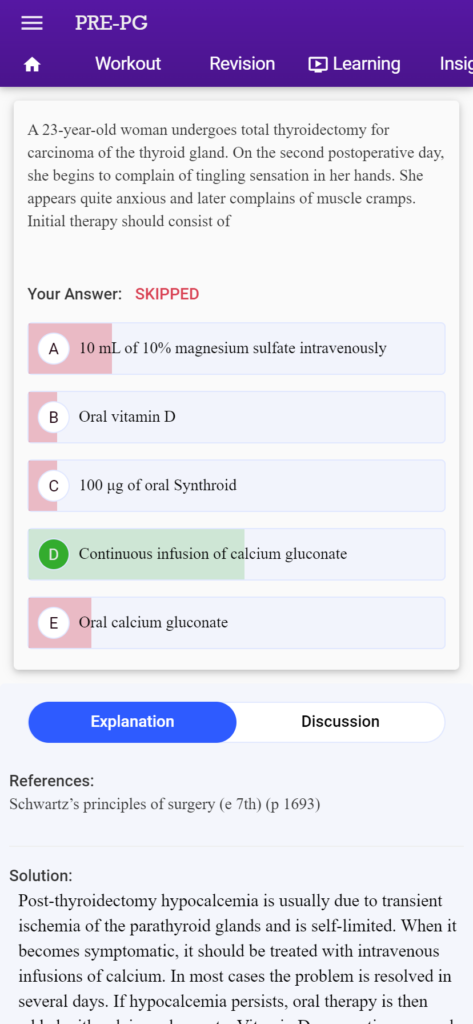Choose the Oral vitamin D answer
This screenshot has width=473, height=1024.
(236, 417)
